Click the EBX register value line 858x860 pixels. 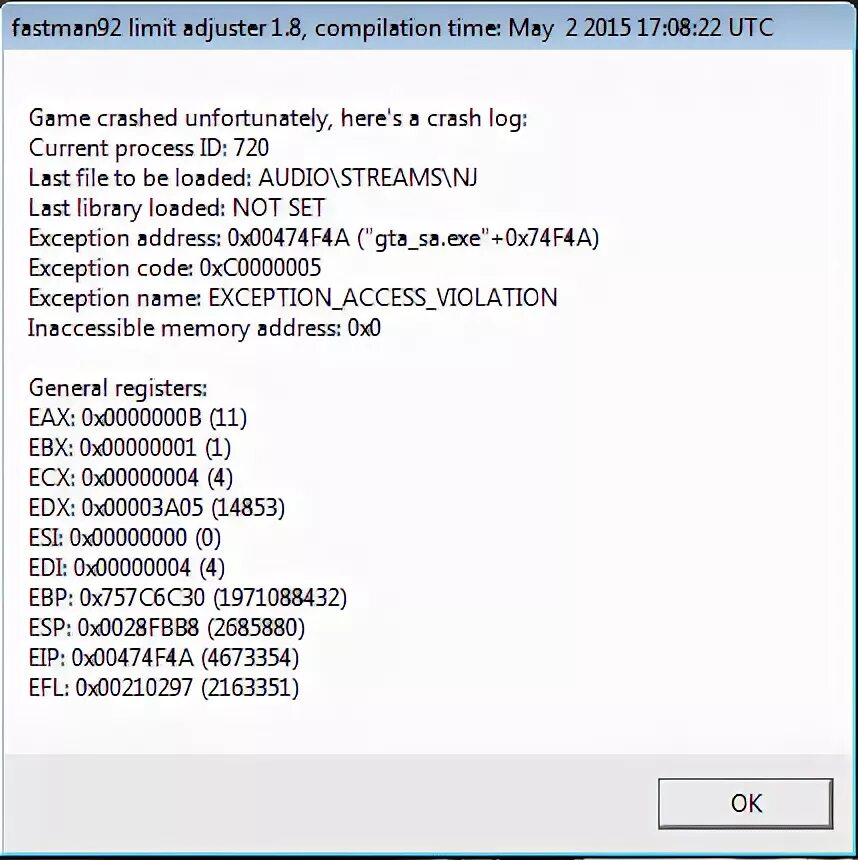pos(130,448)
